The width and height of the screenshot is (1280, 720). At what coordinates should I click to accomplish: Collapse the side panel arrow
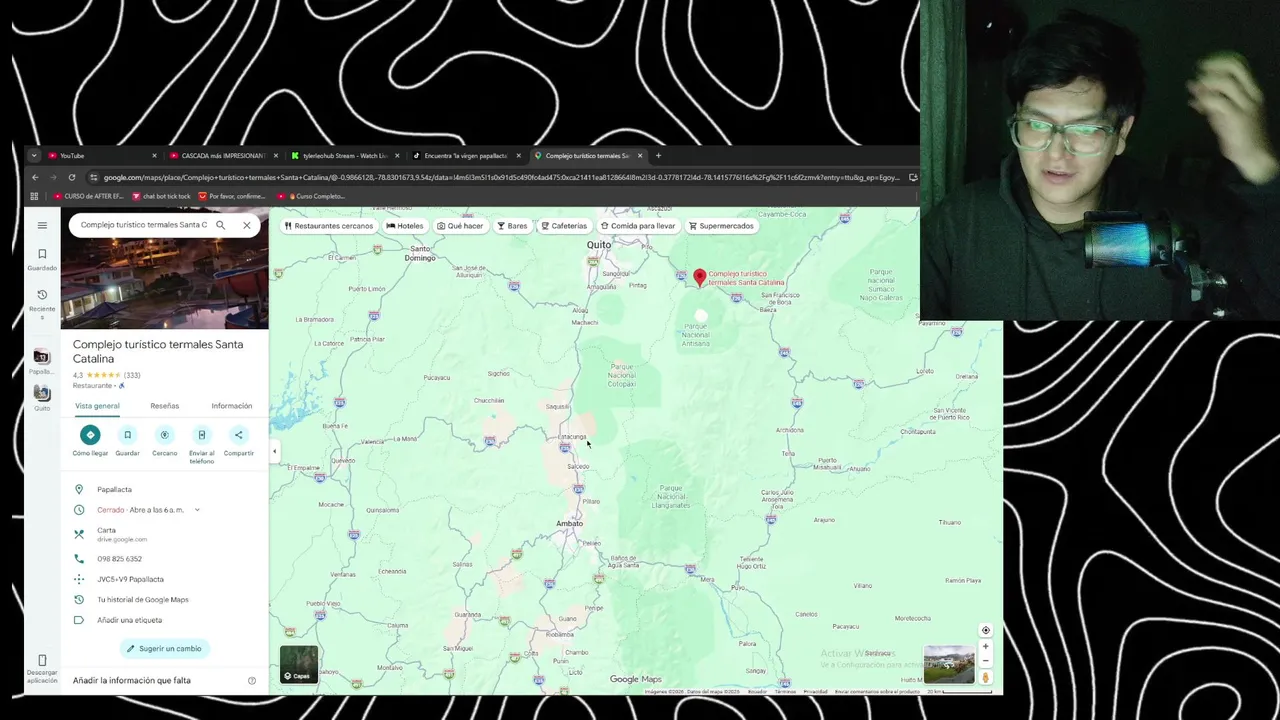coord(275,451)
